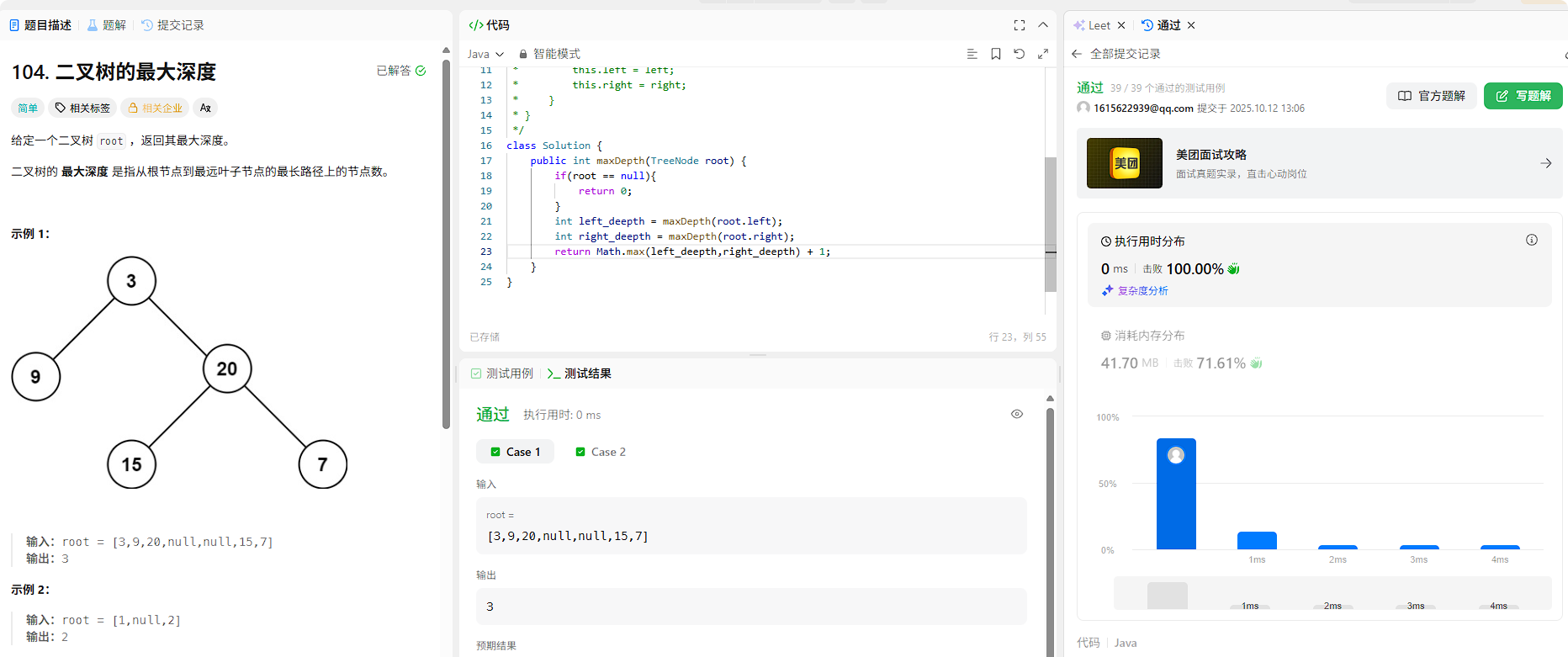
Task: Click the bookmark icon in editor toolbar
Action: (x=995, y=54)
